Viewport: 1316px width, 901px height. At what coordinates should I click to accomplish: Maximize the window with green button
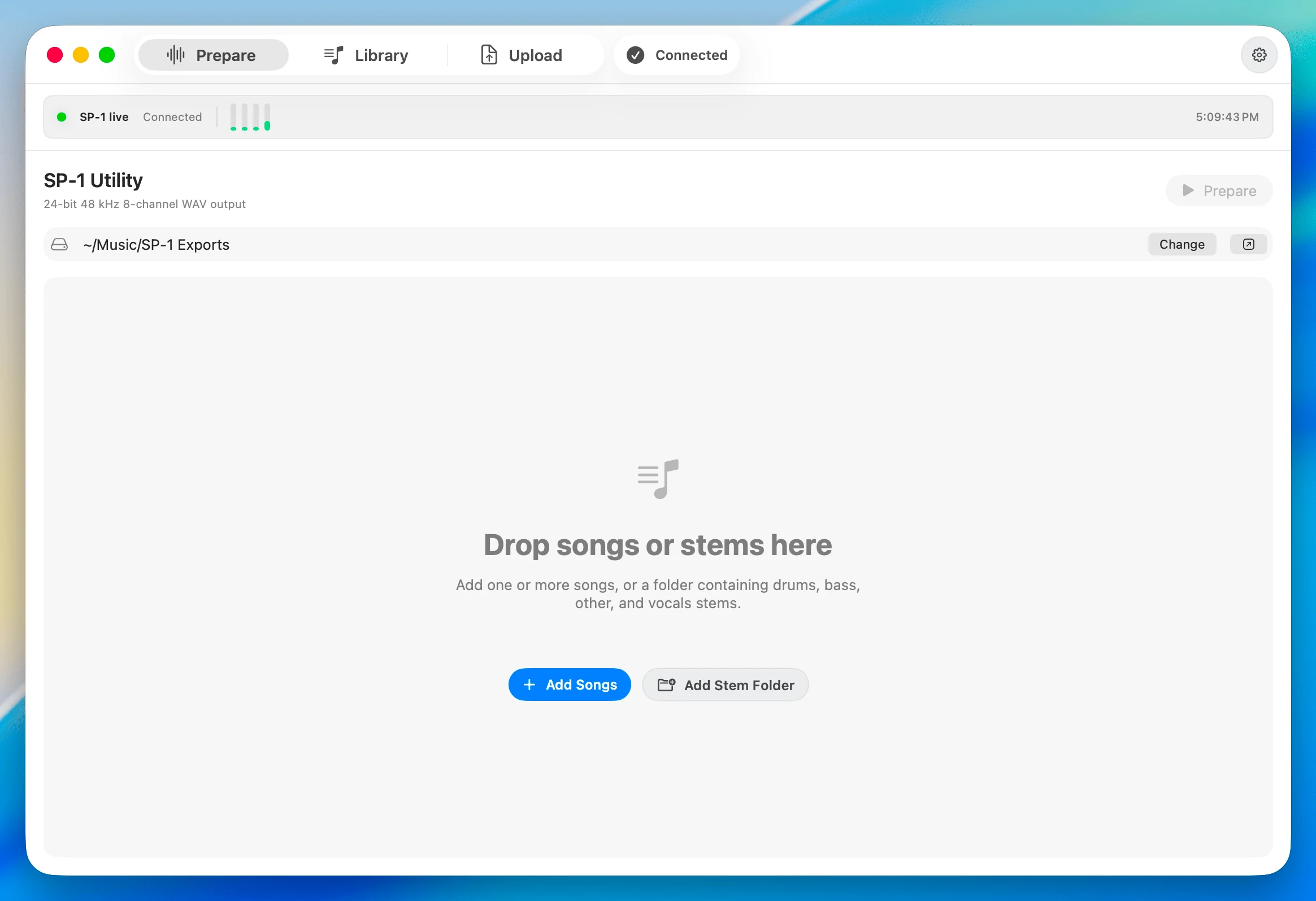pos(107,55)
